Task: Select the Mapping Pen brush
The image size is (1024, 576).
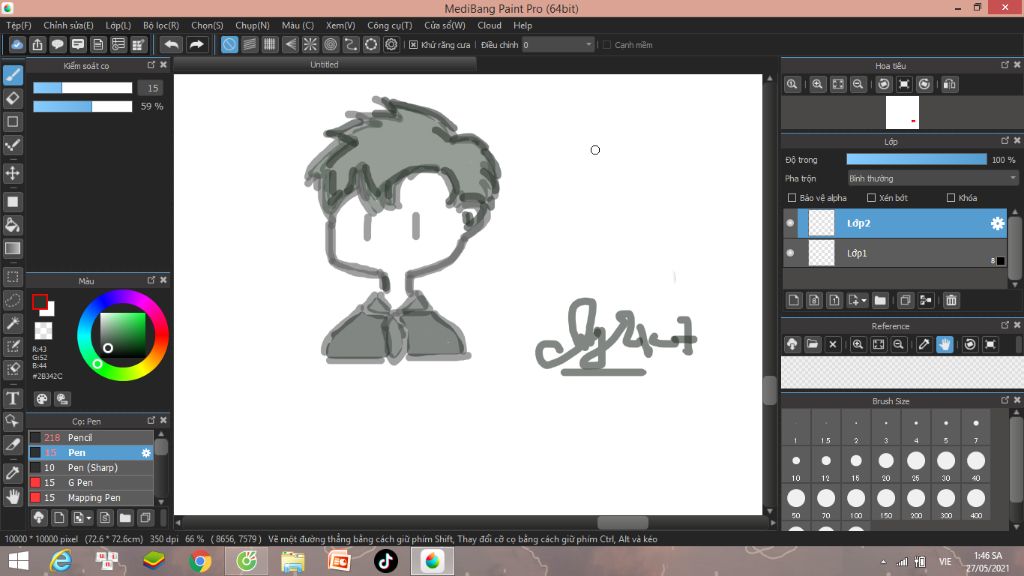Action: point(91,498)
